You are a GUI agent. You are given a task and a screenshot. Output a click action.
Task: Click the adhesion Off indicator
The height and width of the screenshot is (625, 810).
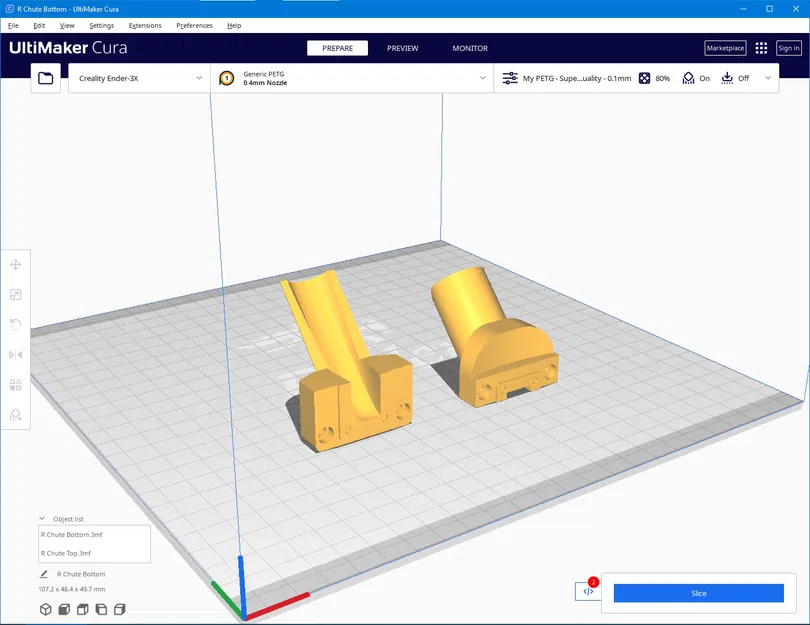(x=735, y=79)
